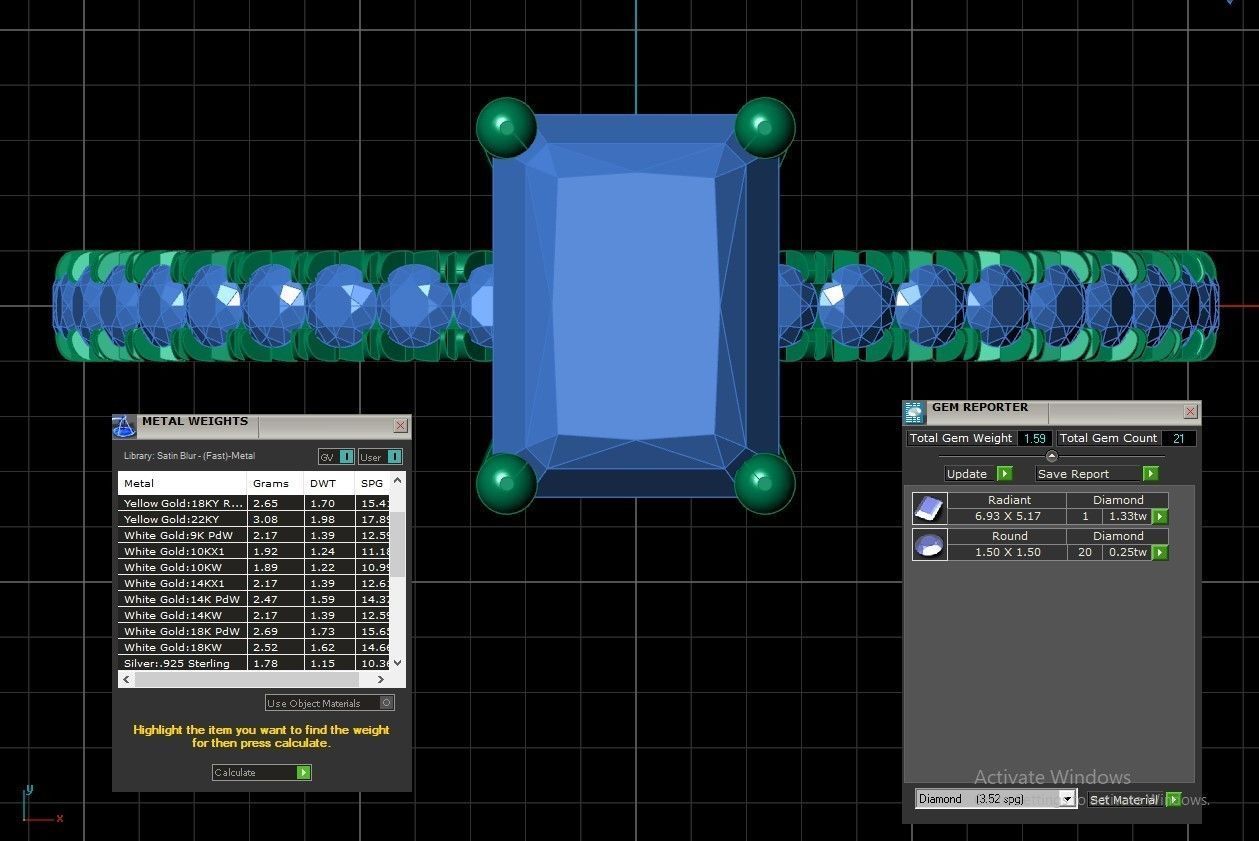Click the SPG column header
The image size is (1259, 841).
pos(372,483)
